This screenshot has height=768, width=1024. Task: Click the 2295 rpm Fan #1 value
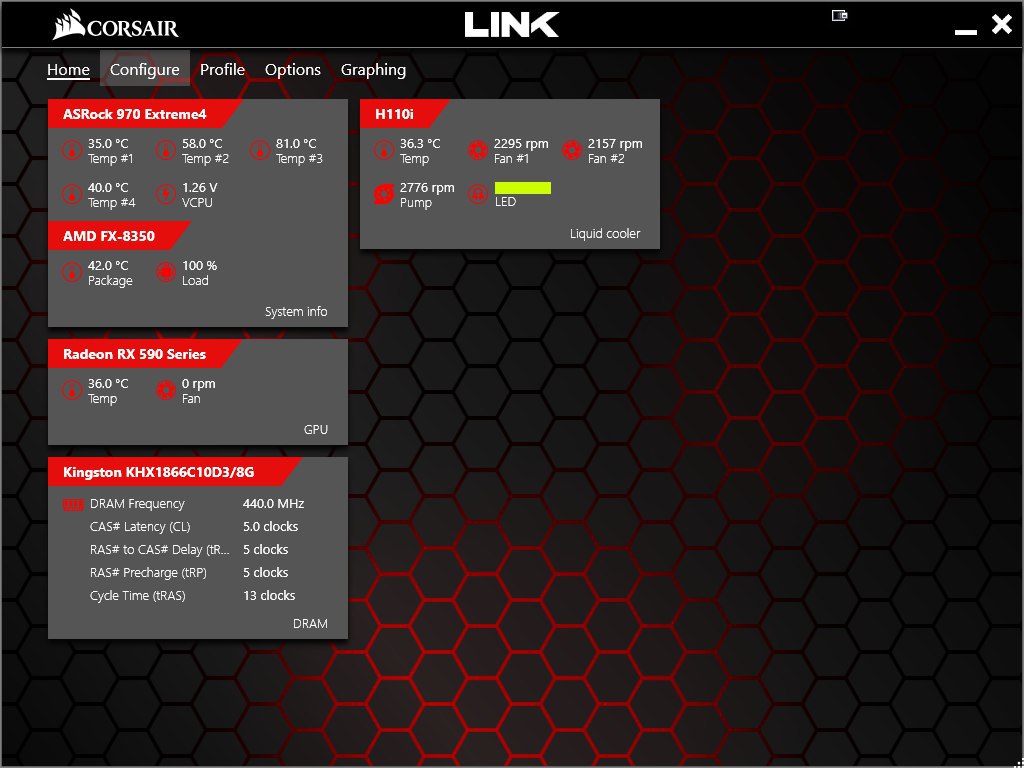point(521,144)
